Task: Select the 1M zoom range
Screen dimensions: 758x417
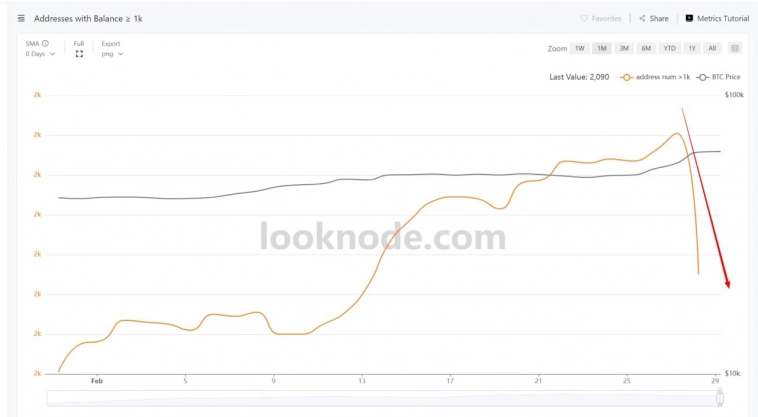Action: (x=601, y=48)
